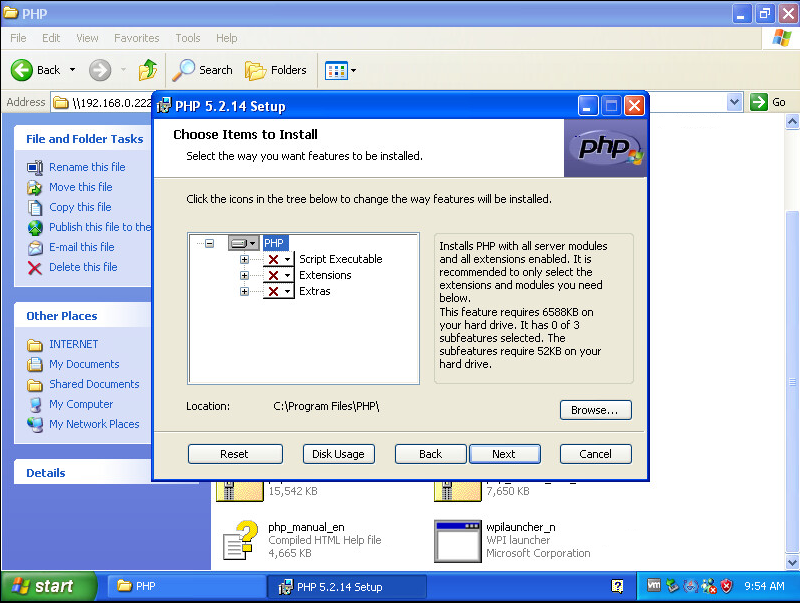Screen dimensions: 800x603
Task: Click the Publish this file globe icon
Action: (x=35, y=227)
